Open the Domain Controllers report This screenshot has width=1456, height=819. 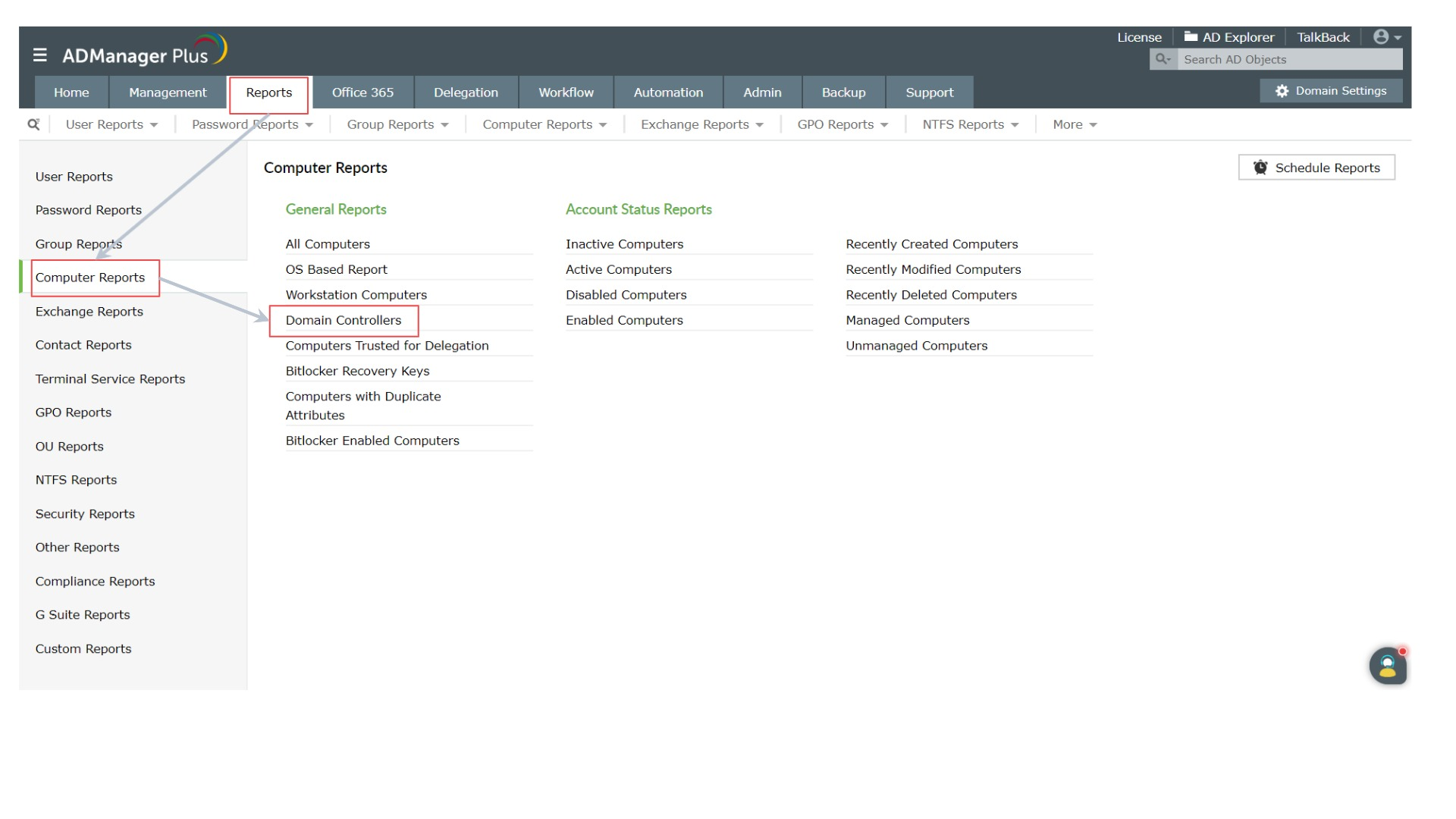(x=344, y=320)
